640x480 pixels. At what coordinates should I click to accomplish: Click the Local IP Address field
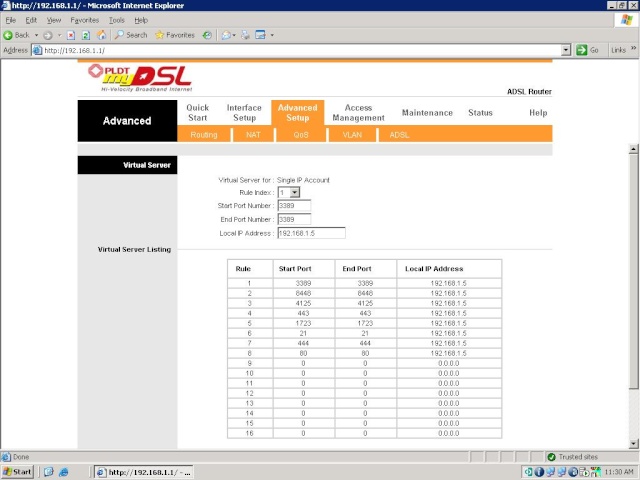point(311,233)
